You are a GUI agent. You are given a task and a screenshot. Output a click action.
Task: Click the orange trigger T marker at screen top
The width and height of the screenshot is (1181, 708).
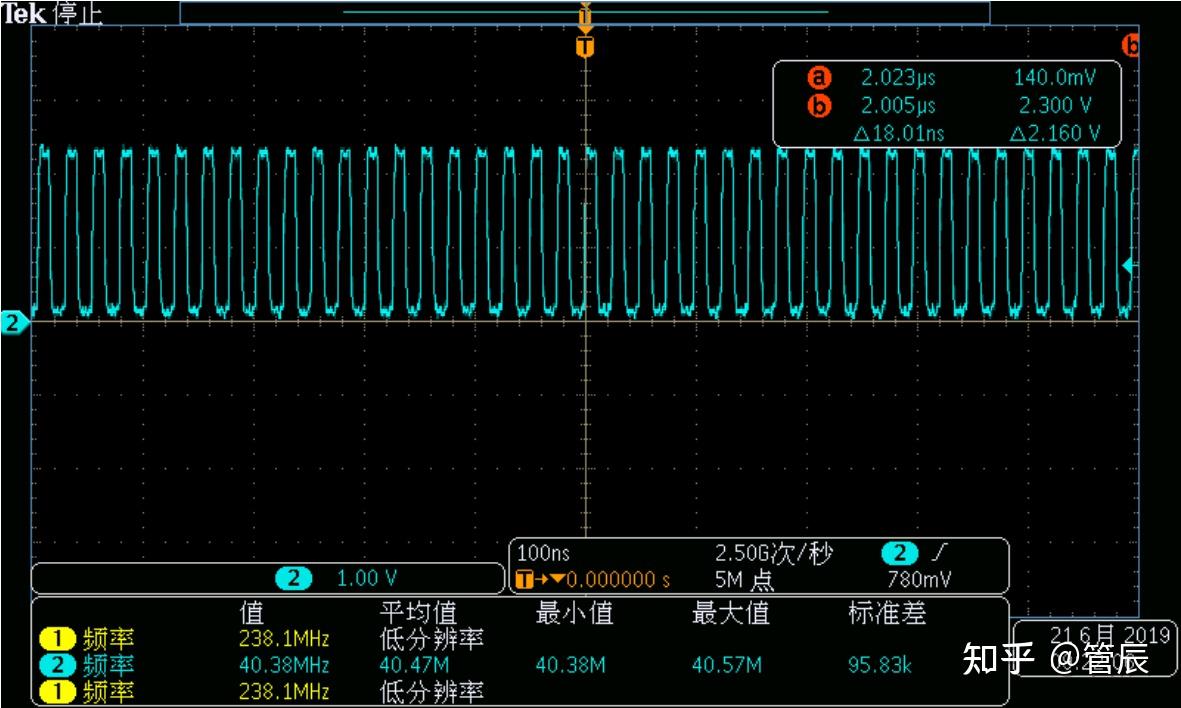pos(583,44)
